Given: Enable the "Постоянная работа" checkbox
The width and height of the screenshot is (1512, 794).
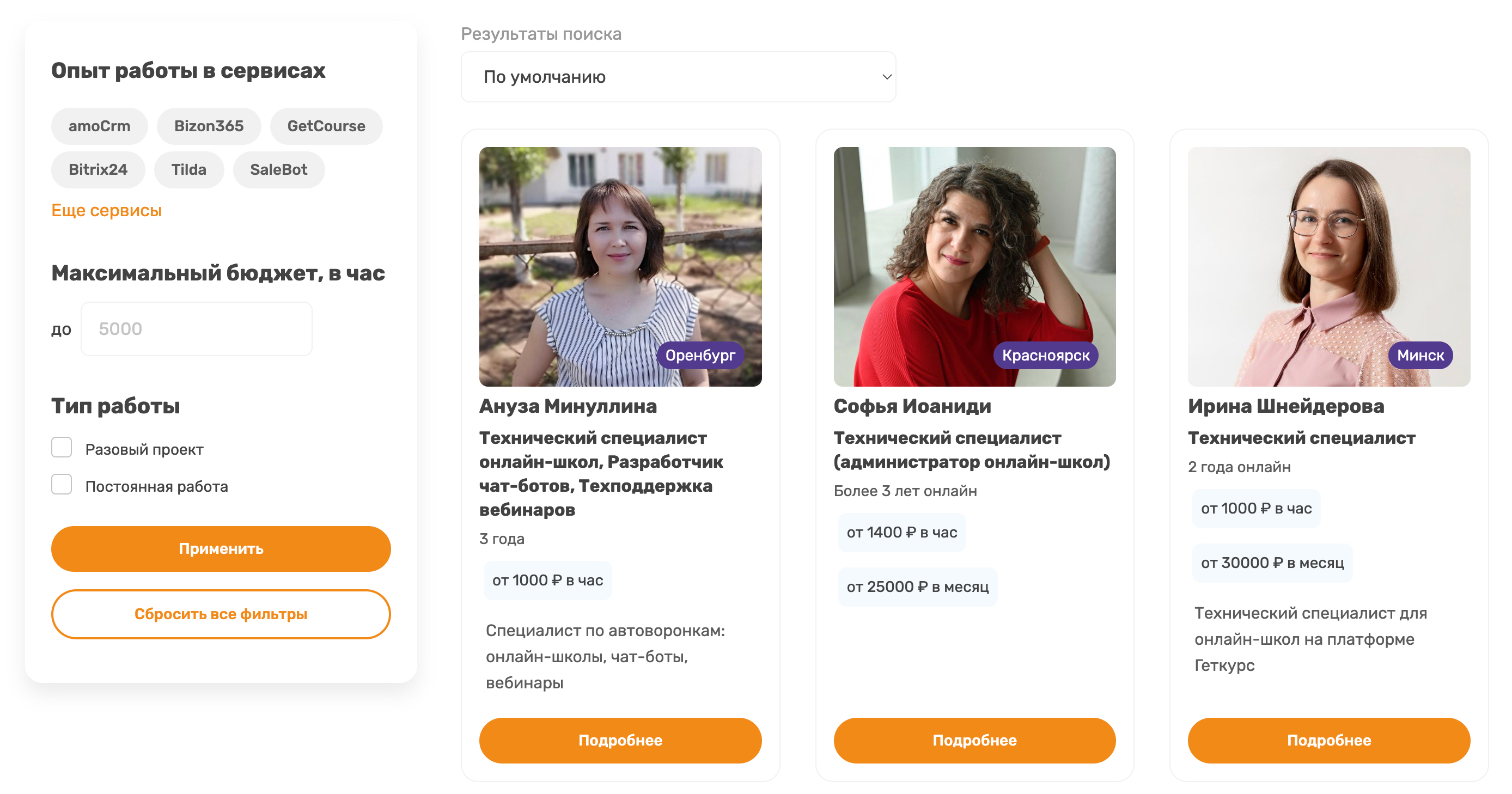Looking at the screenshot, I should (62, 485).
